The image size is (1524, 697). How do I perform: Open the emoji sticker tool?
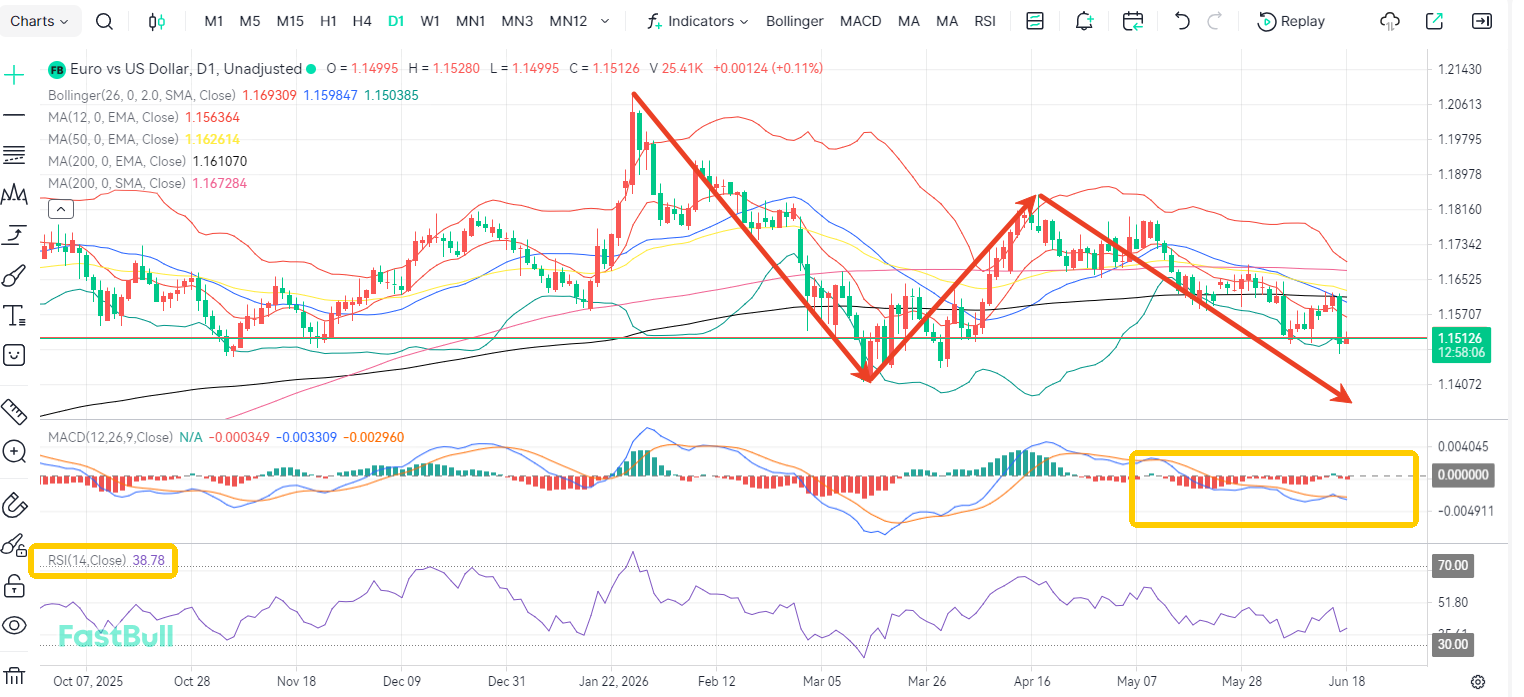14,354
